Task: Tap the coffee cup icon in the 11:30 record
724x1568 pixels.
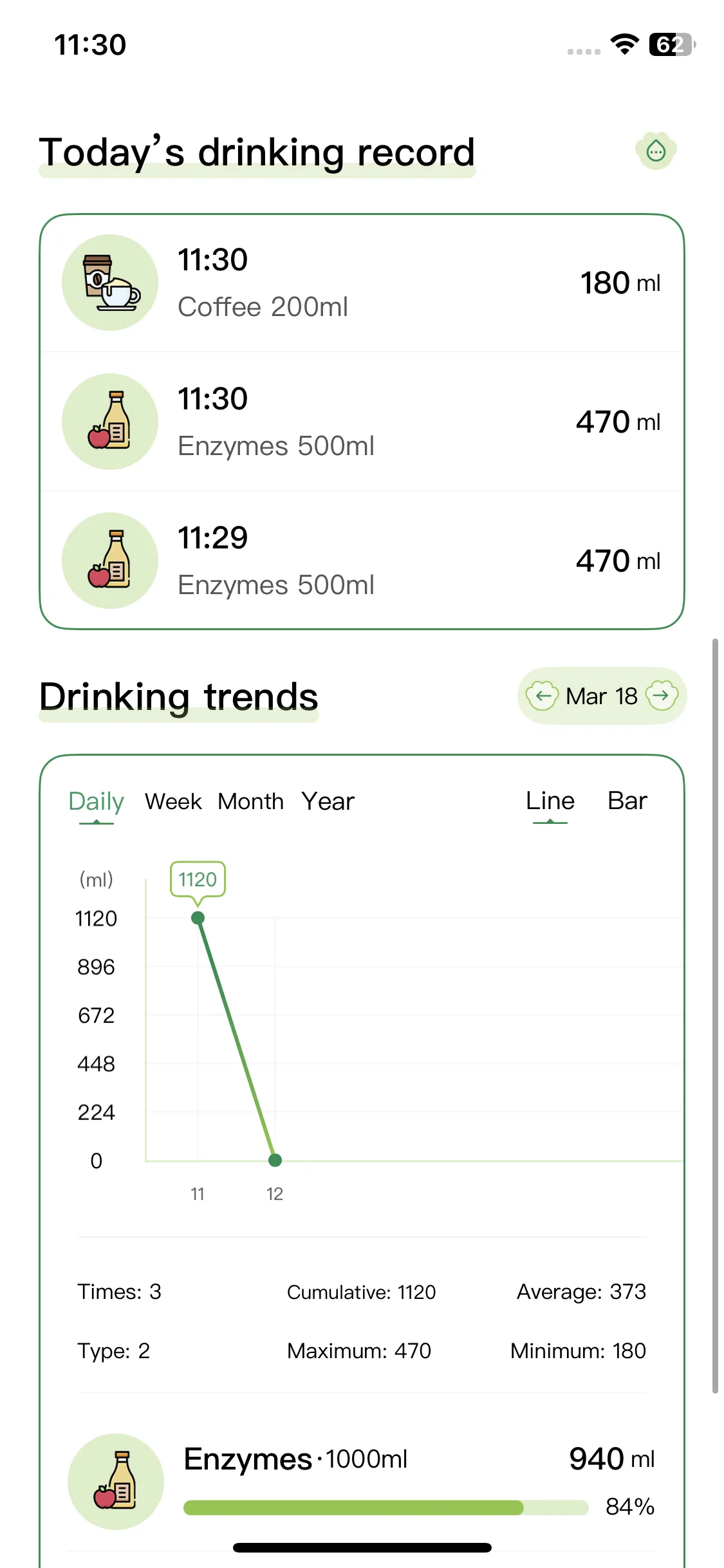Action: click(x=110, y=283)
